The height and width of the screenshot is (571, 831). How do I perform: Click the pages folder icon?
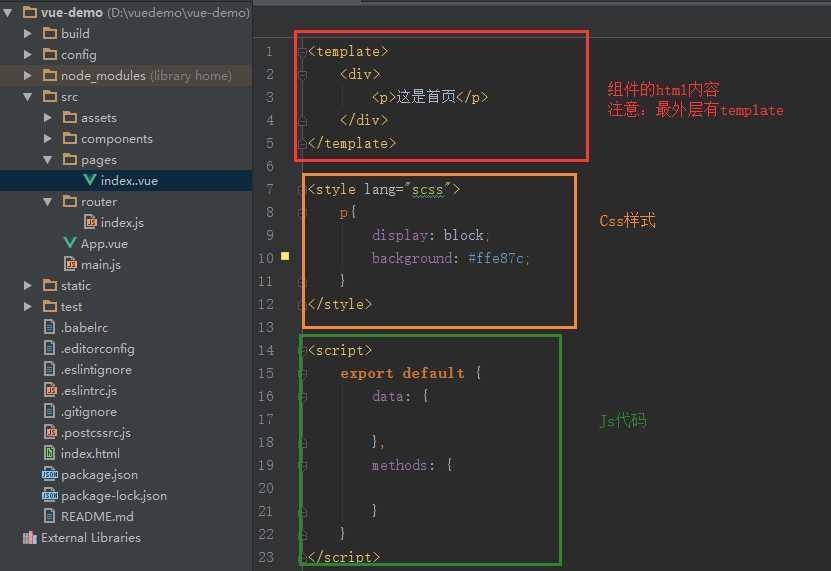pyautogui.click(x=70, y=159)
